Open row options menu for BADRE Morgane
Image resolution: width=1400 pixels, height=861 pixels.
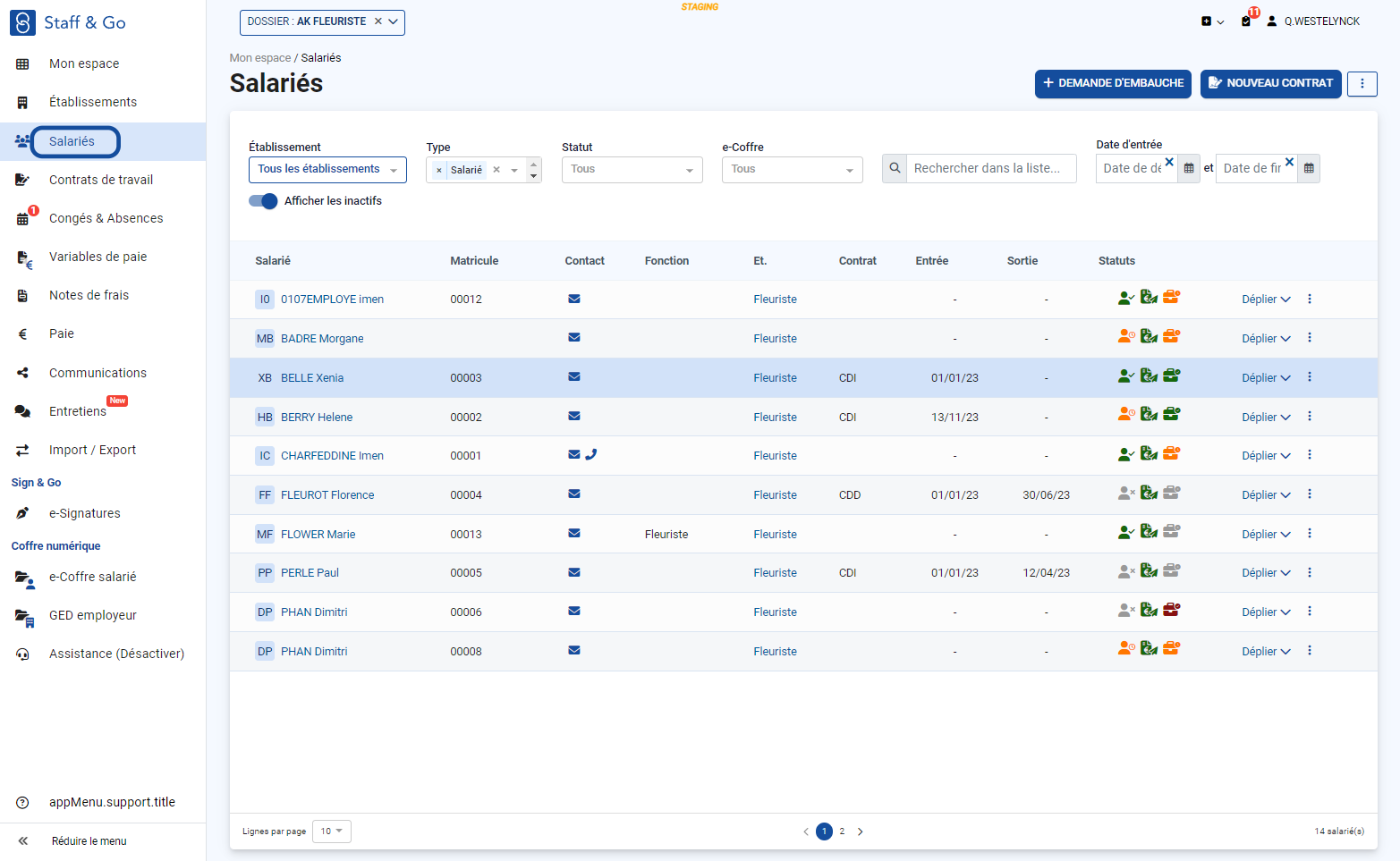[x=1310, y=338]
